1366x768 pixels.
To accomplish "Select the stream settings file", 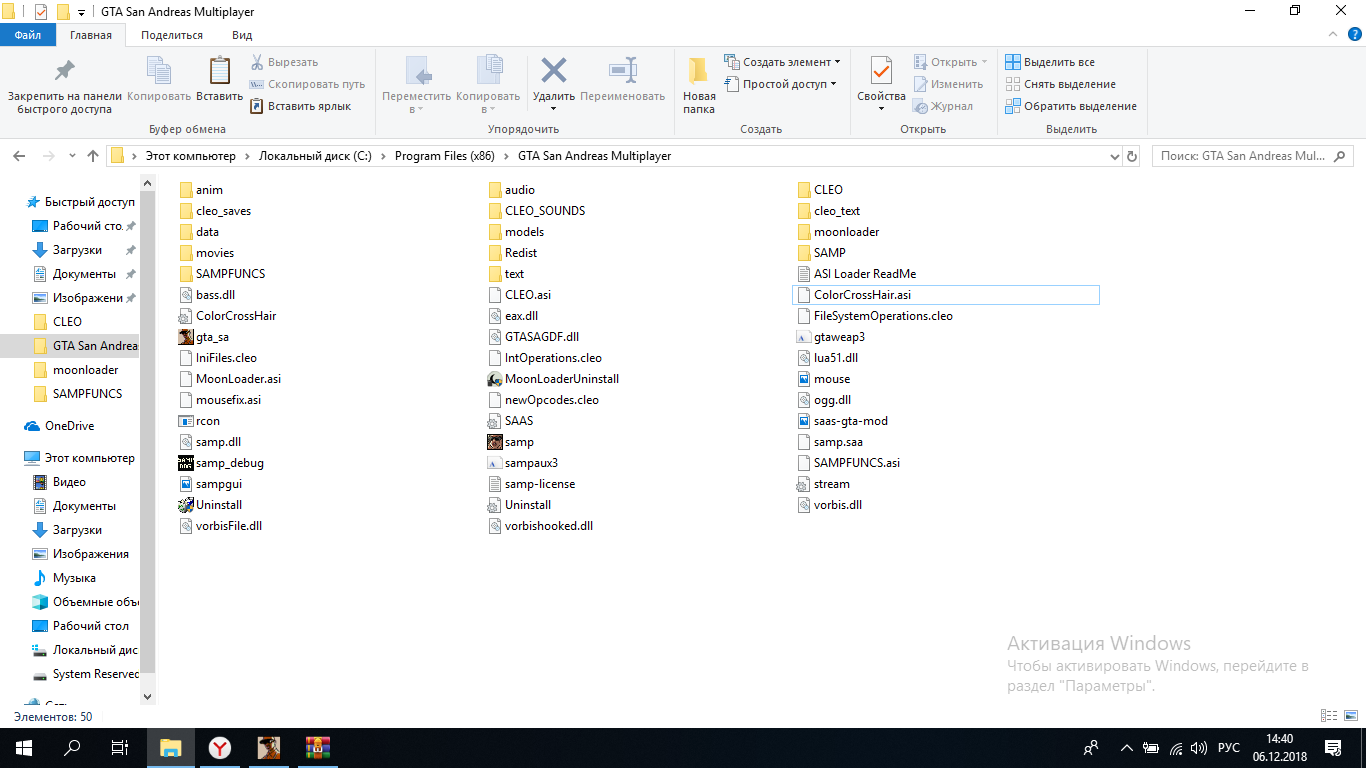I will coord(824,484).
